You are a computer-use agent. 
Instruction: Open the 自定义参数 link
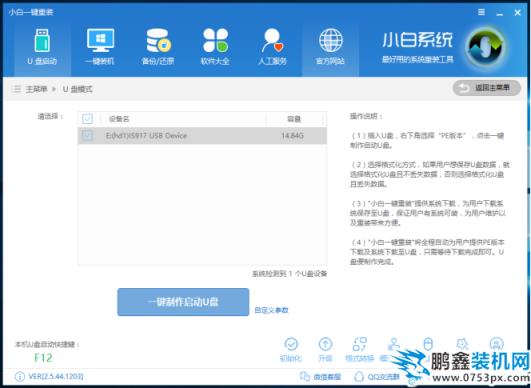[271, 310]
